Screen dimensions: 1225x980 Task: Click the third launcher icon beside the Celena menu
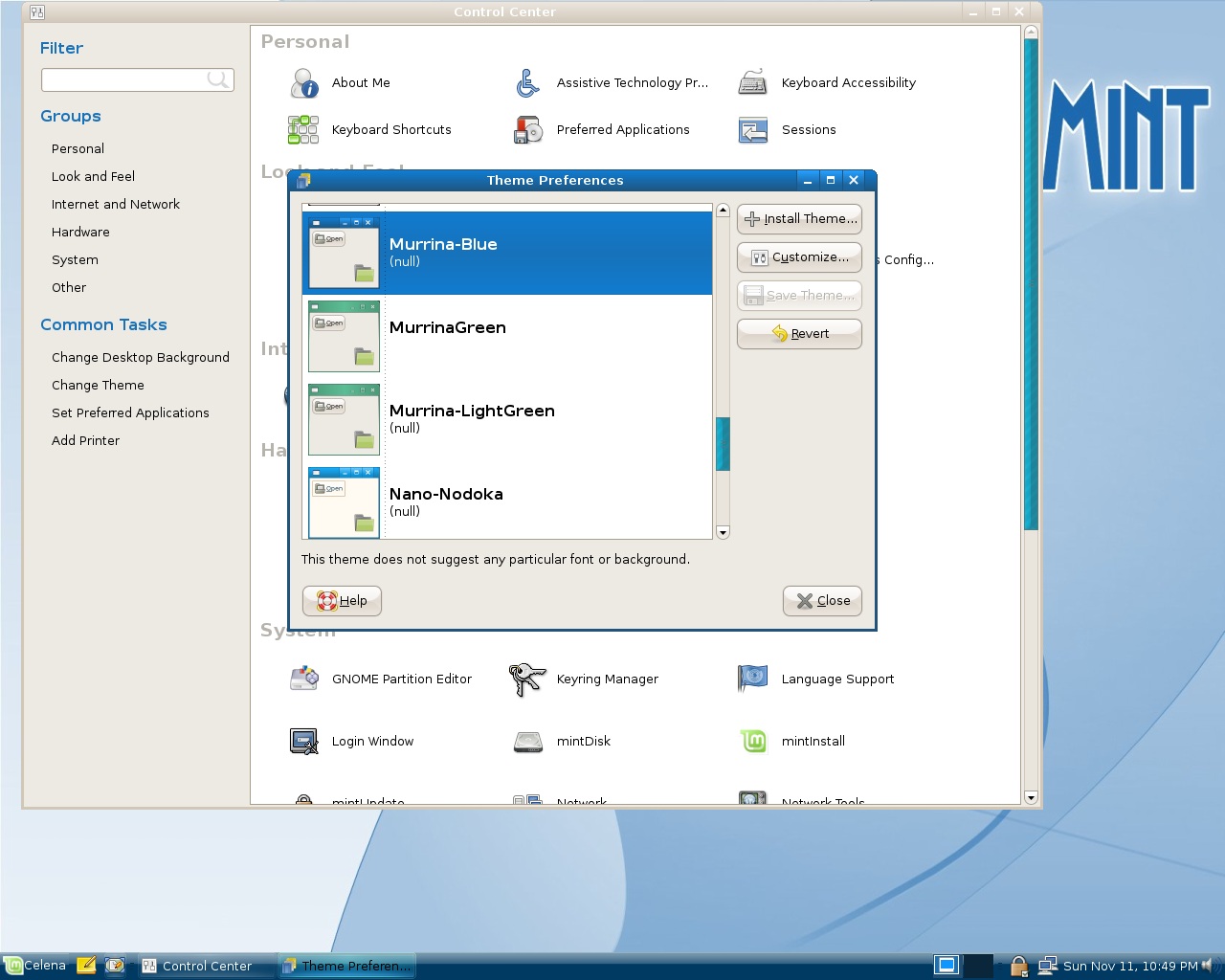tap(115, 966)
